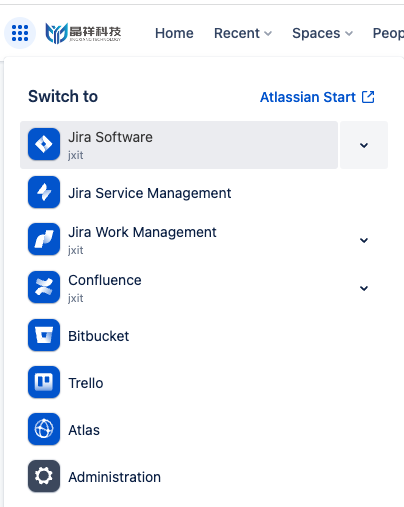Click the company logo in the header
Viewport: 404px width, 507px height.
point(83,33)
